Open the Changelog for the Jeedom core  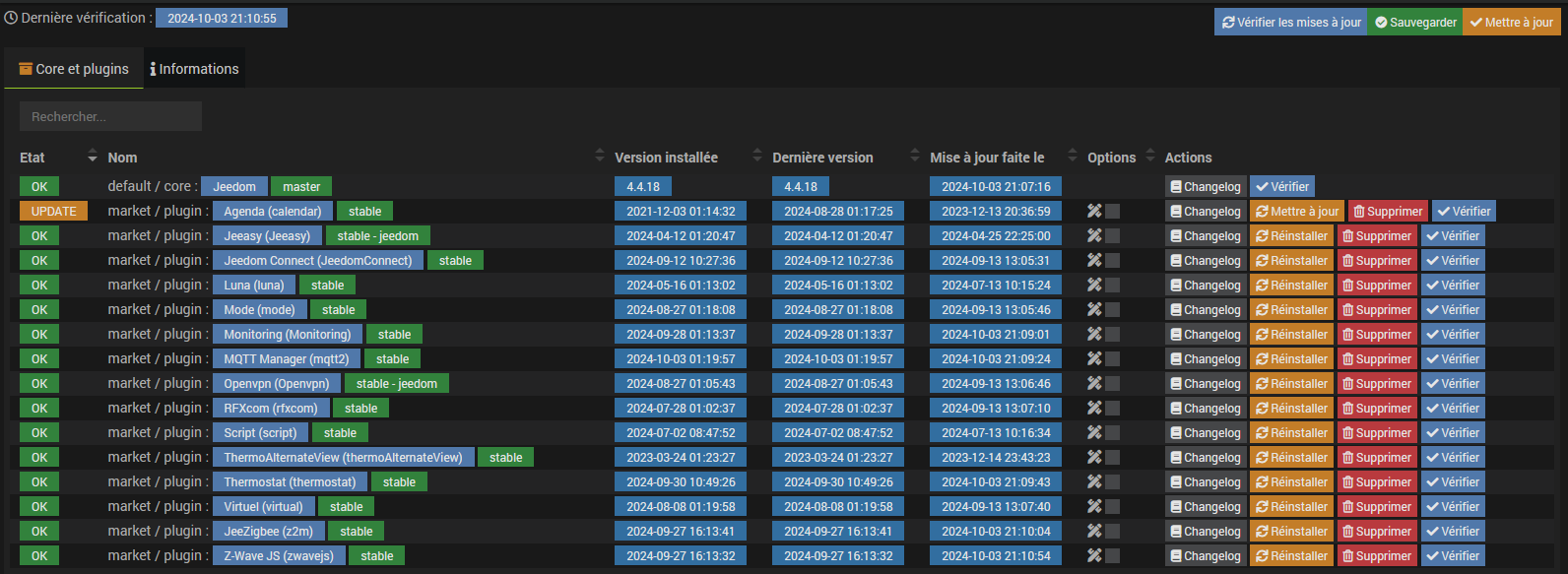pos(1206,186)
